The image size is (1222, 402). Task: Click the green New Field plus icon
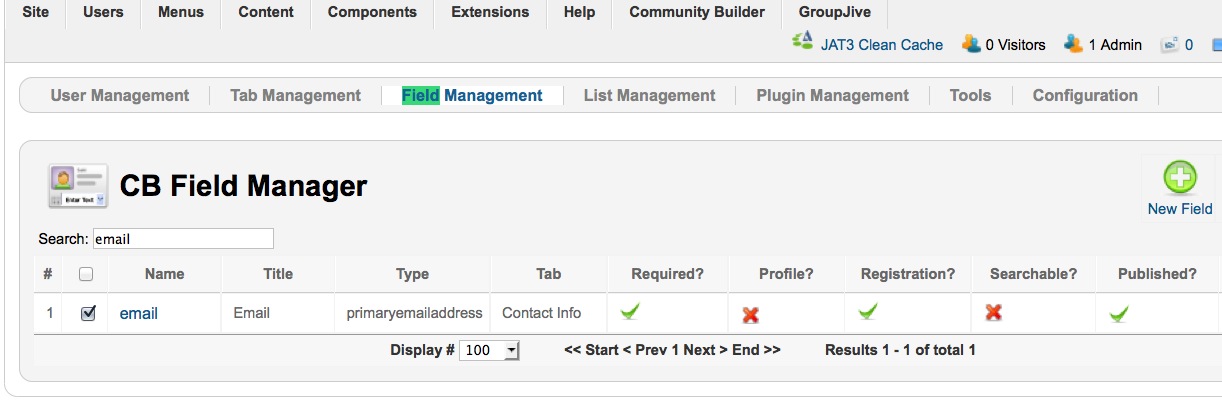point(1180,178)
